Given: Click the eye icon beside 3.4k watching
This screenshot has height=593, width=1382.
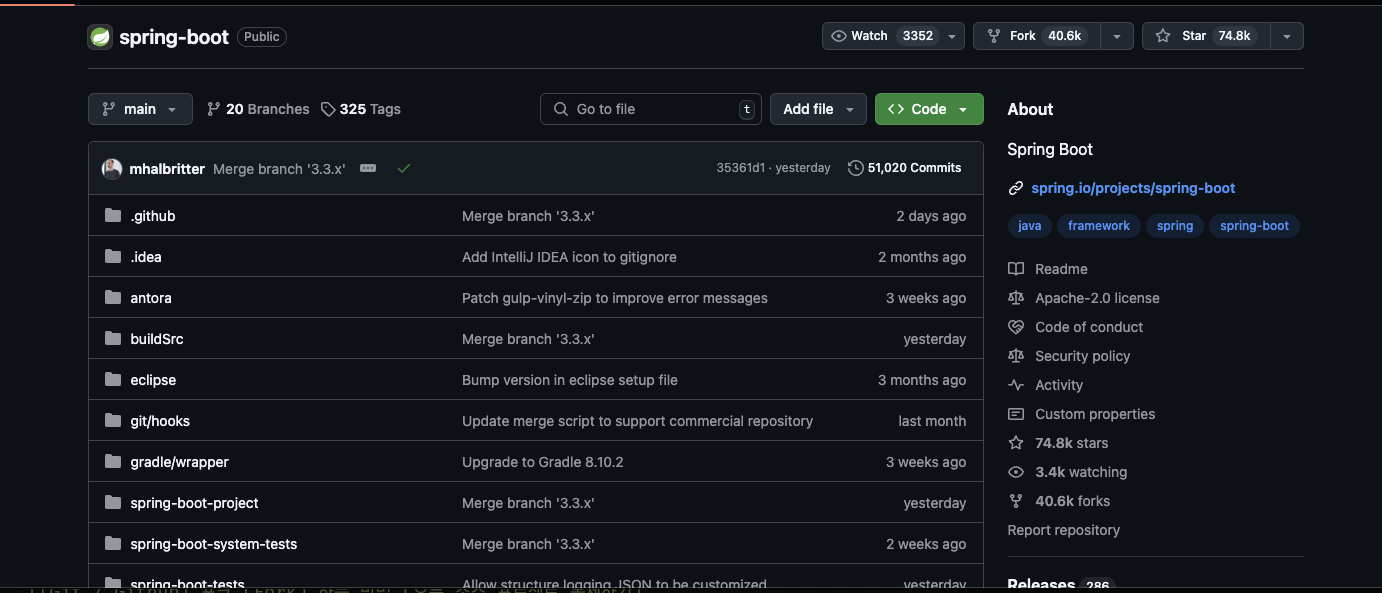Looking at the screenshot, I should coord(1016,472).
